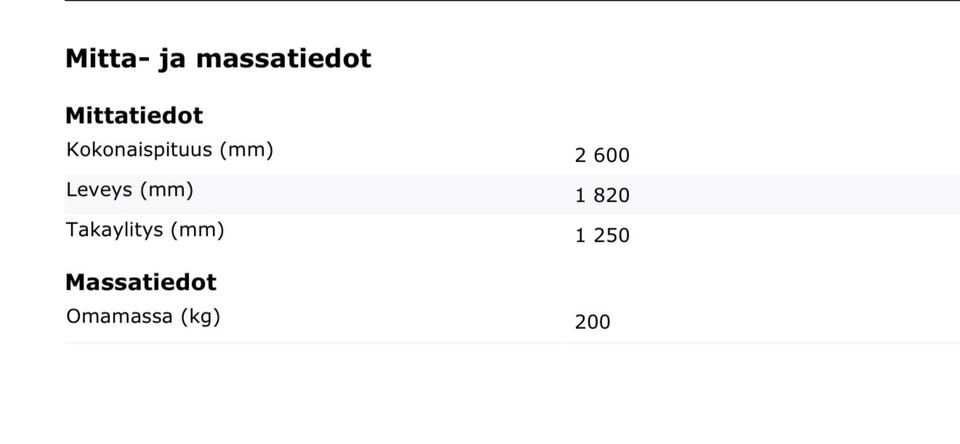Click the shaded gap between Leveys and 1 820
Viewport: 960px width, 444px height.
[380, 194]
